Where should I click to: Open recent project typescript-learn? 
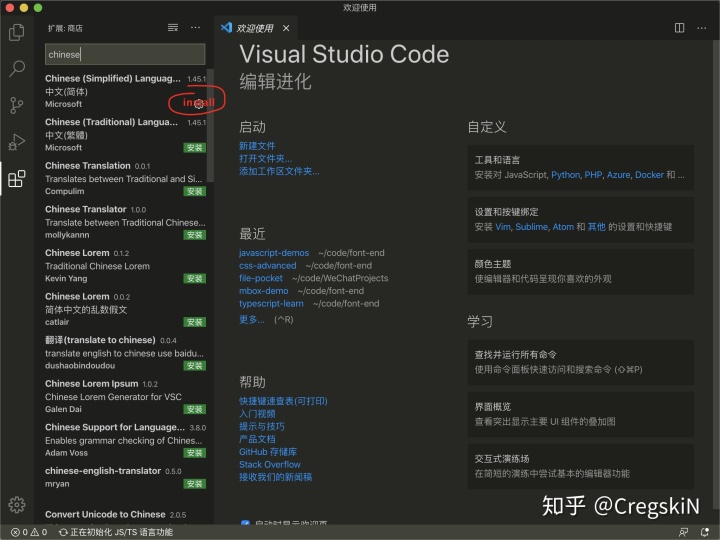click(x=271, y=304)
